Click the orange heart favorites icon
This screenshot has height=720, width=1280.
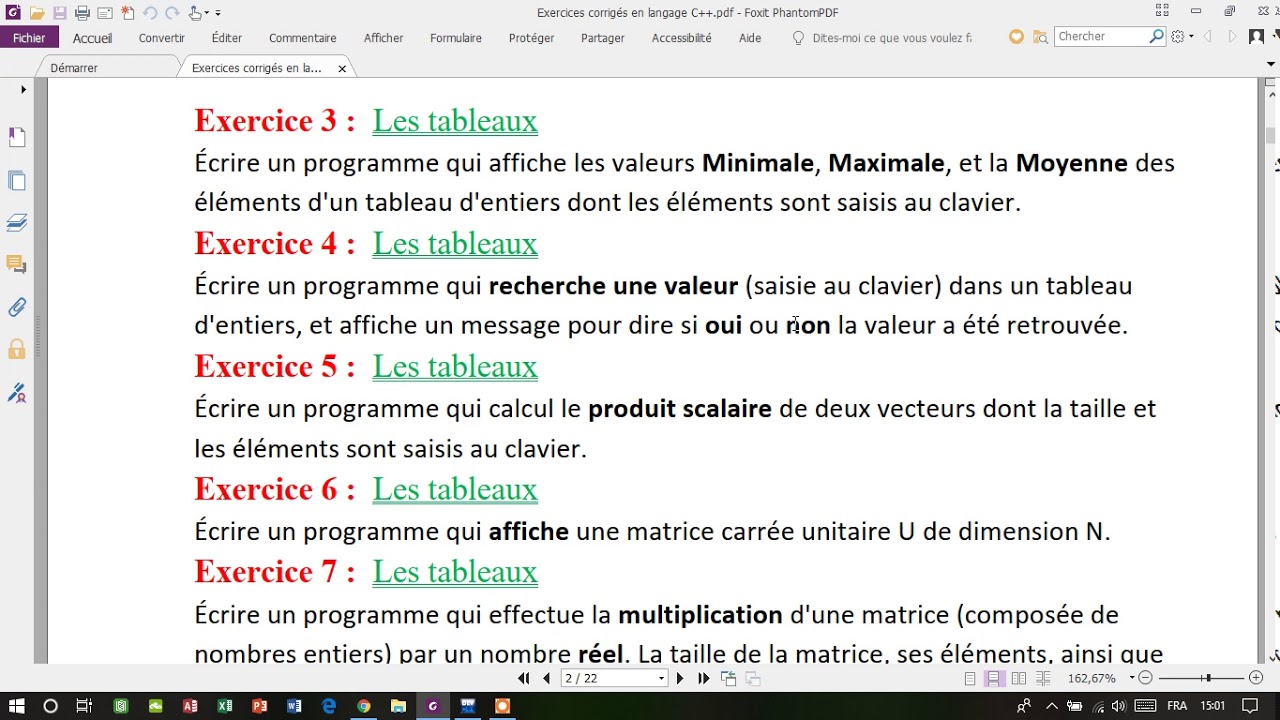click(1016, 37)
